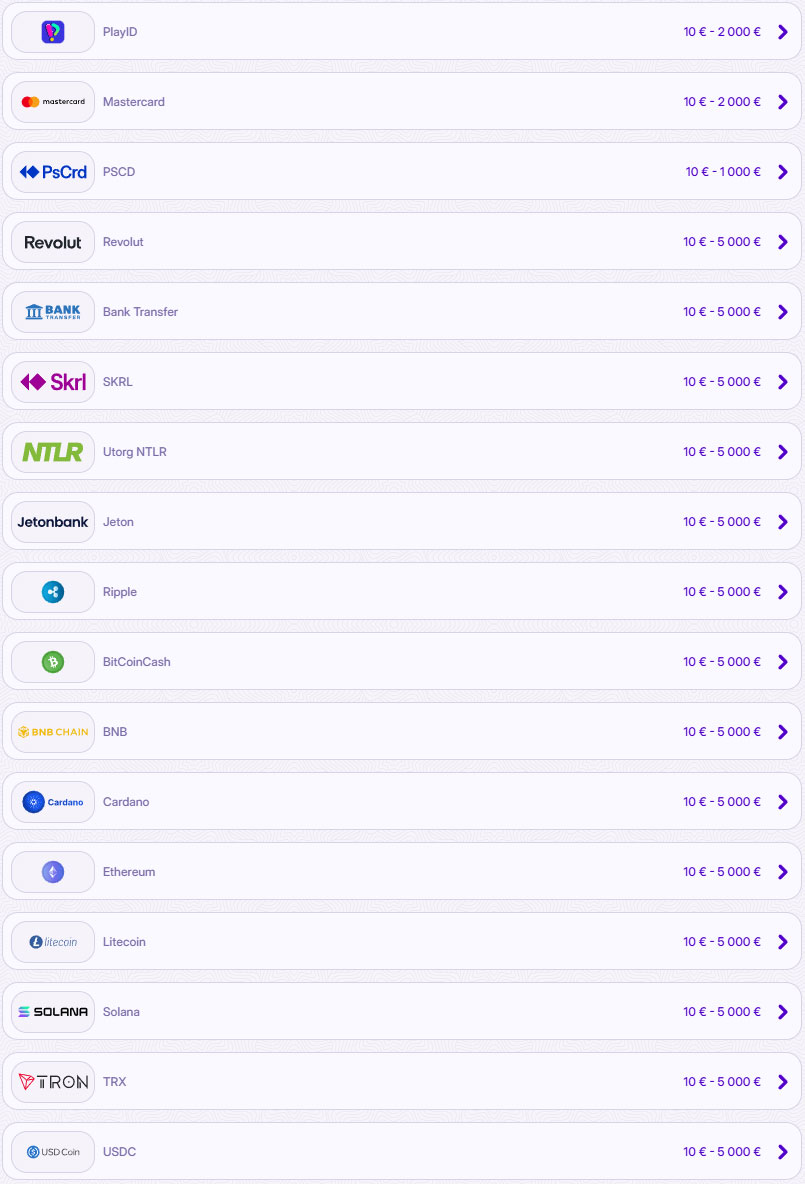The image size is (805, 1184).
Task: Click the Revolut logo badge
Action: tap(53, 242)
